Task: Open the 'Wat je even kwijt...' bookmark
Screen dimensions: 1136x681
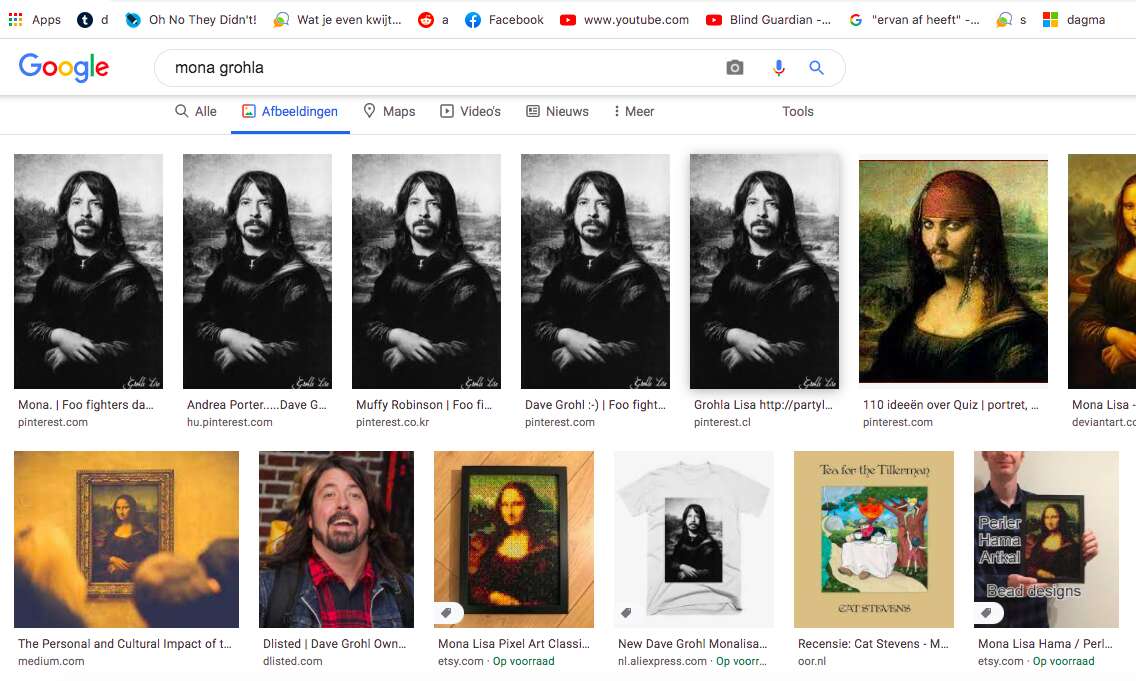Action: (x=337, y=20)
